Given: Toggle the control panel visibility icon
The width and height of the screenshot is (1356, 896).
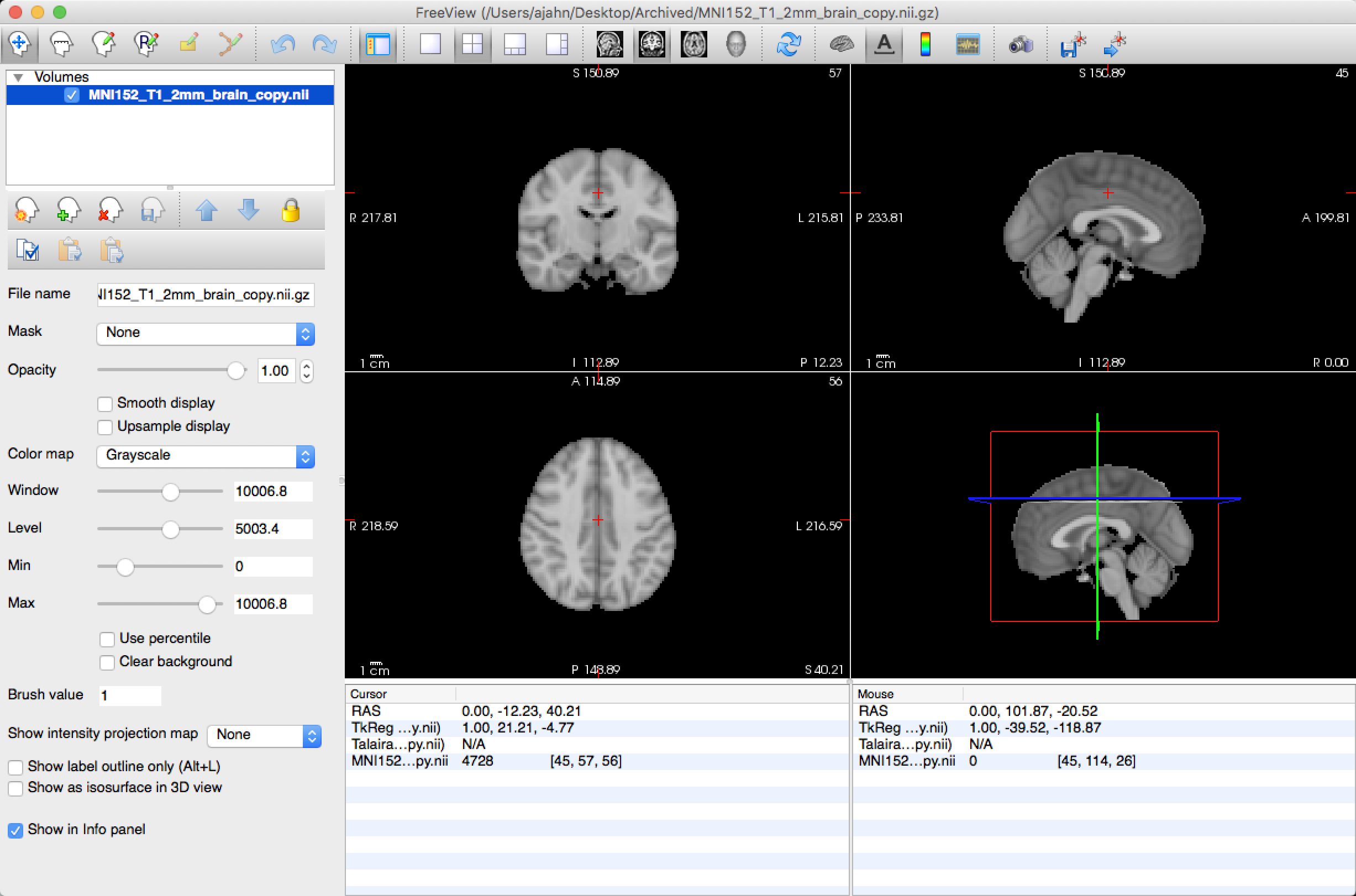Looking at the screenshot, I should [x=377, y=44].
